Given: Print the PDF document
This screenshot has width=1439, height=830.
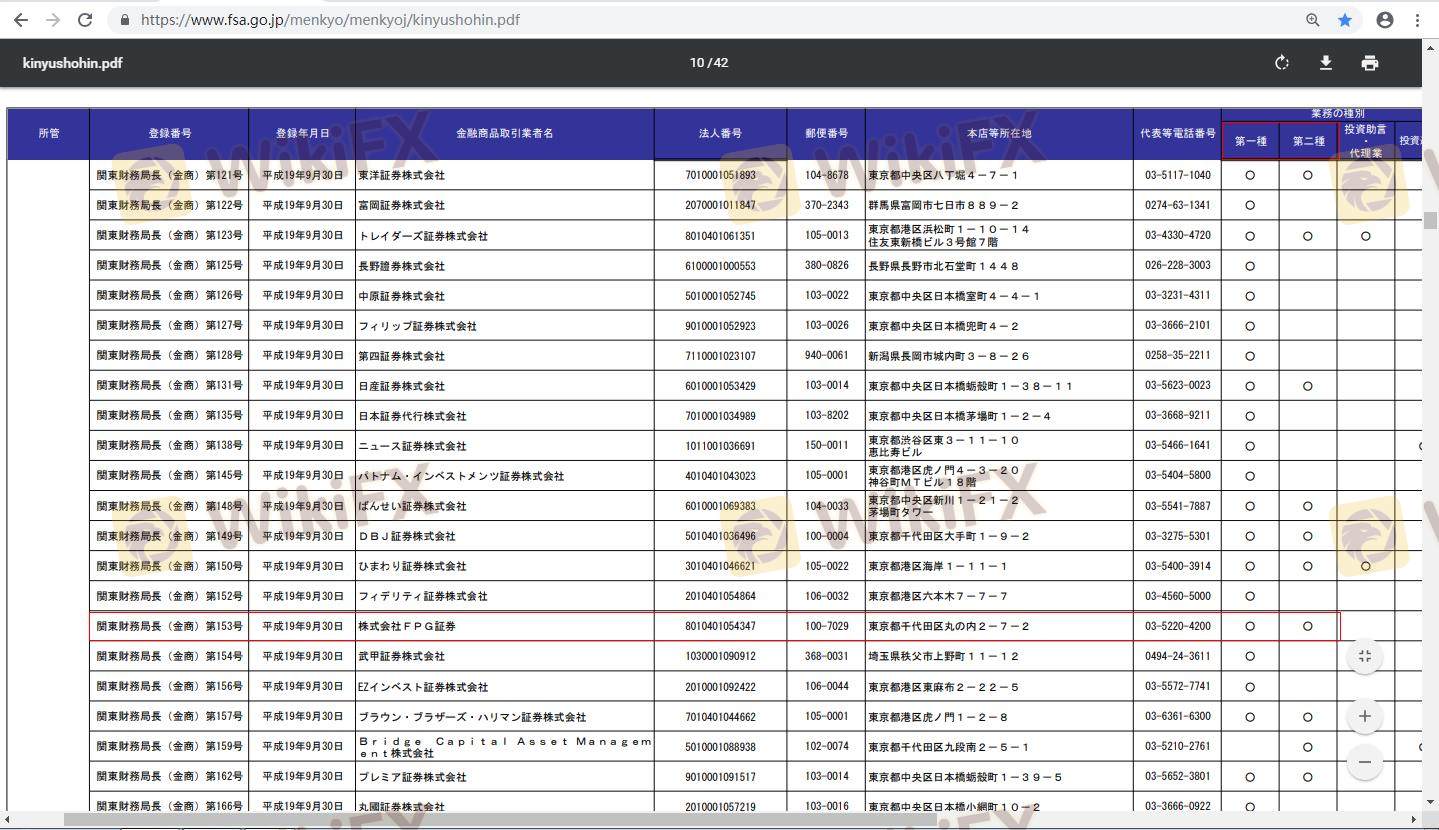Looking at the screenshot, I should tap(1370, 63).
